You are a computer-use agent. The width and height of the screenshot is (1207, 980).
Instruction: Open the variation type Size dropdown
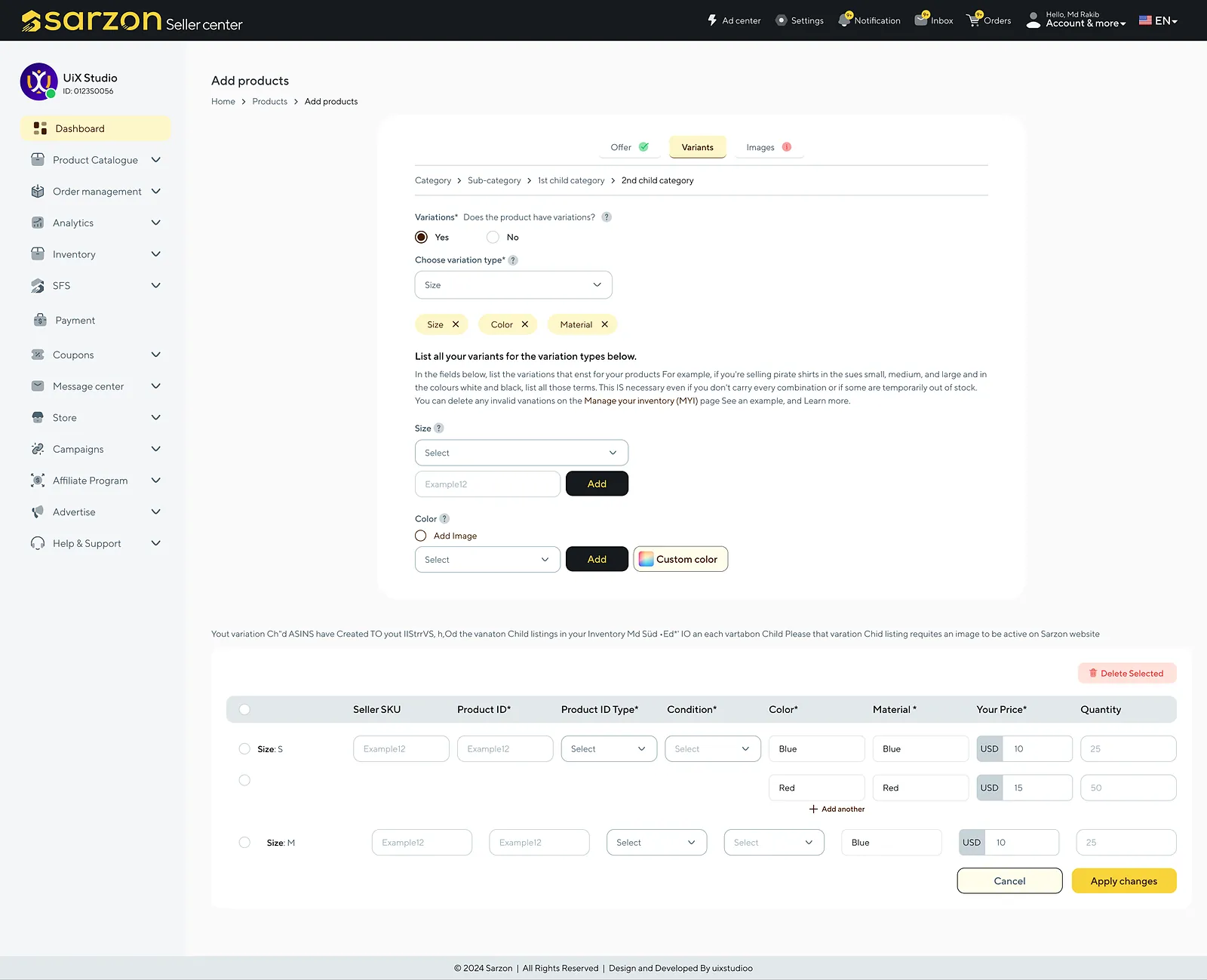[x=514, y=285]
